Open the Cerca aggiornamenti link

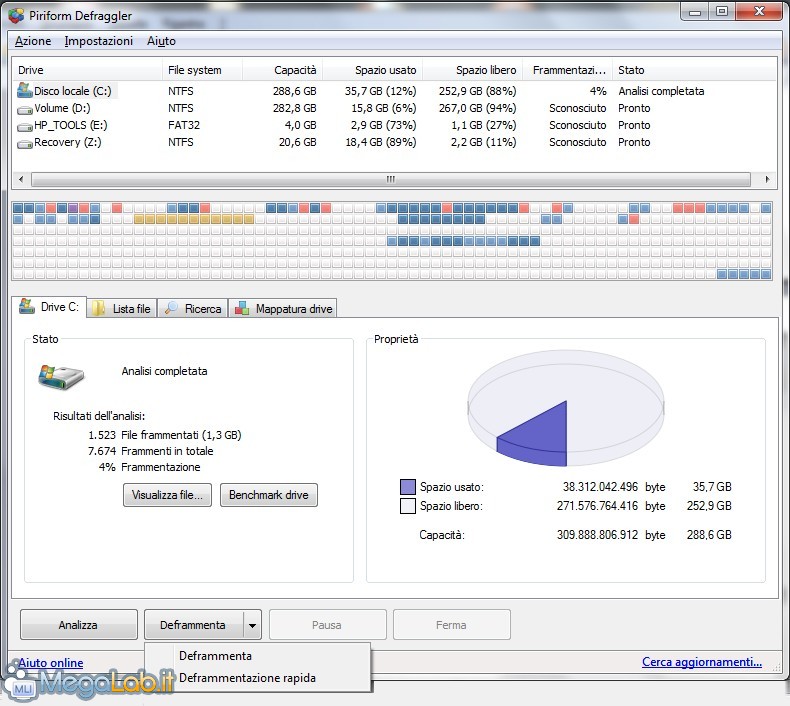click(x=701, y=662)
